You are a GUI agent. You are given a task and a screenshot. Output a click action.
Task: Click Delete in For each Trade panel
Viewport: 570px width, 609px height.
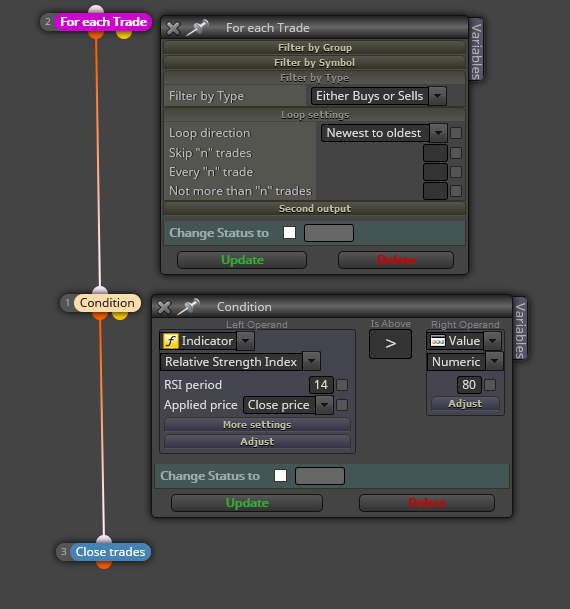point(396,260)
